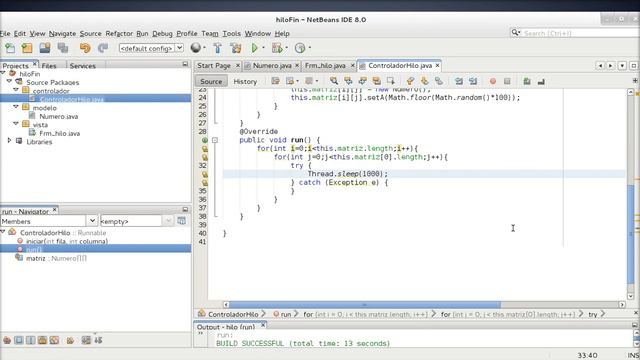Viewport: 640px width, 360px height.
Task: Toggle fourth filter icon in Navigator bottom bar
Action: coord(42,340)
